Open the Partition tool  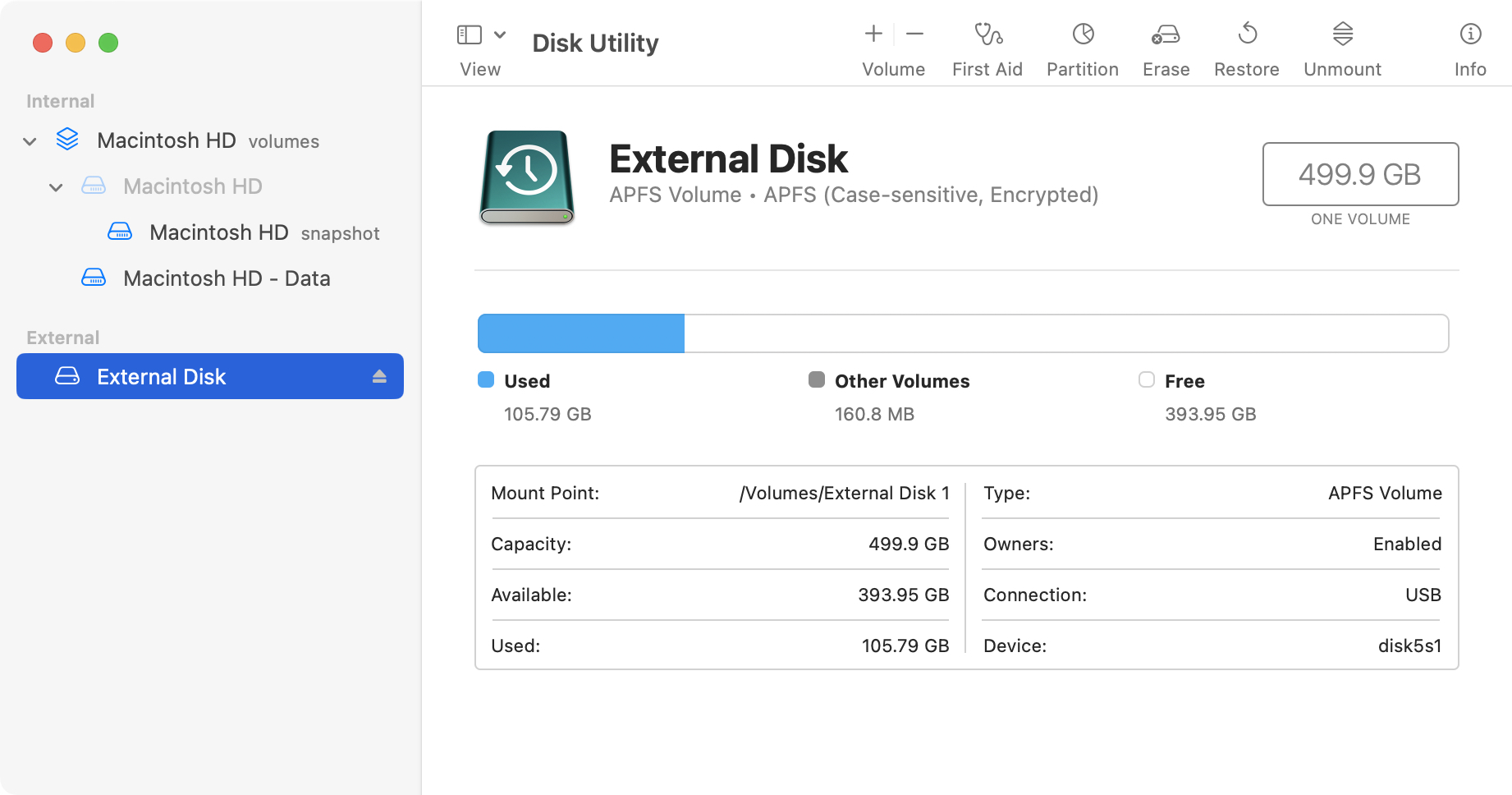pyautogui.click(x=1082, y=34)
